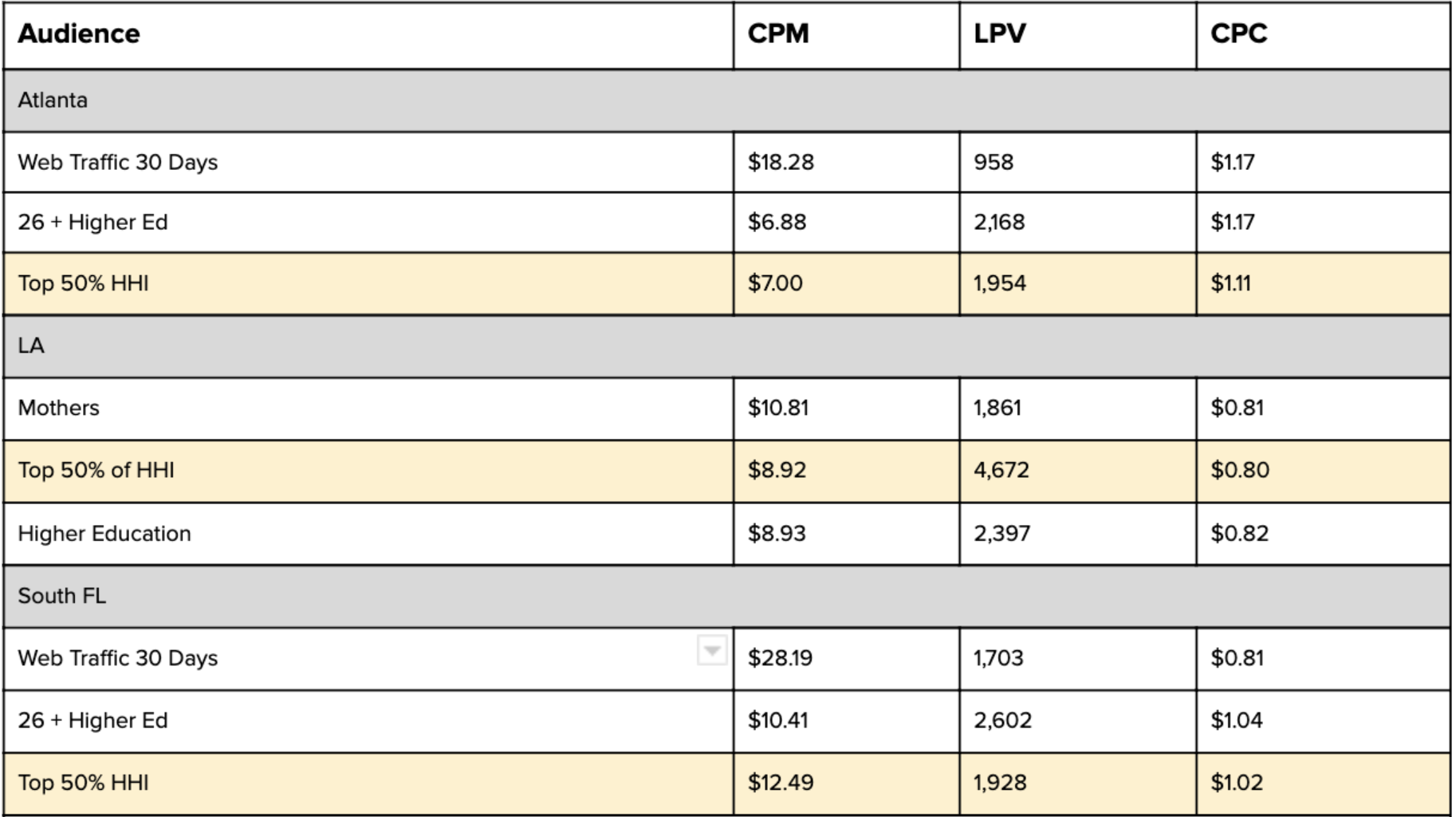The image size is (1456, 817).
Task: Click the CPC column header
Action: click(1238, 34)
